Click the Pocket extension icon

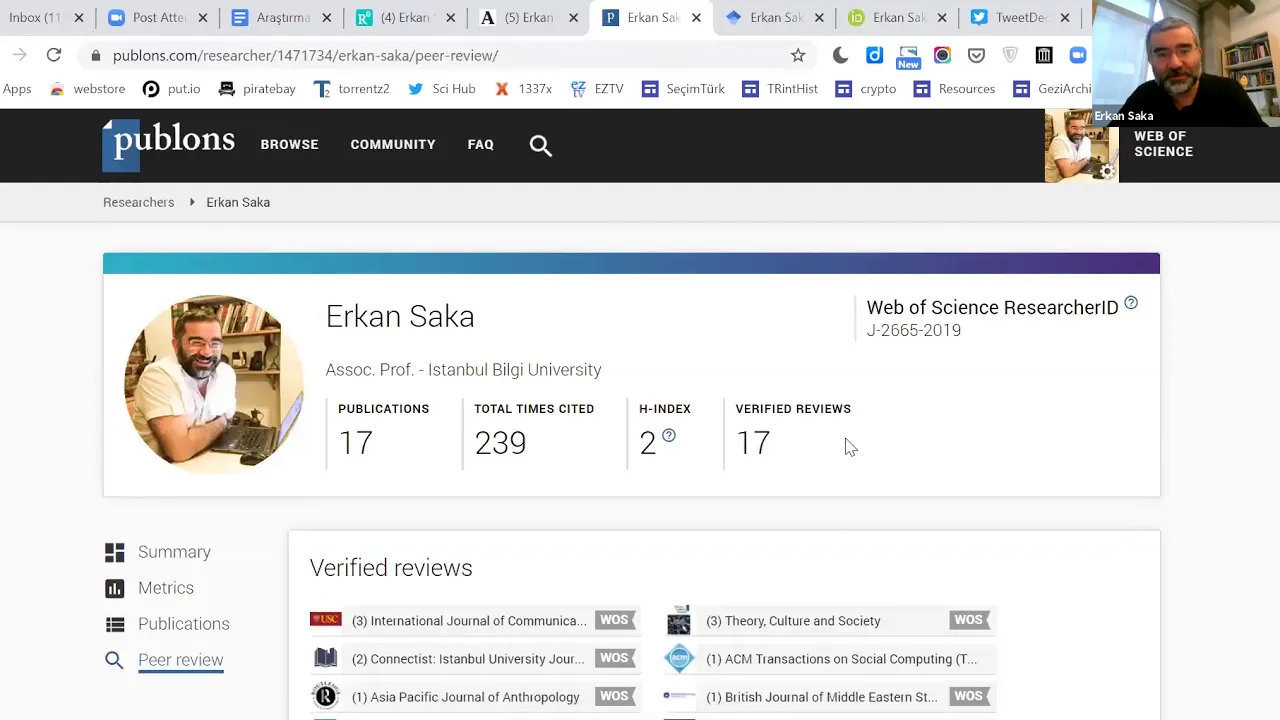[x=976, y=55]
